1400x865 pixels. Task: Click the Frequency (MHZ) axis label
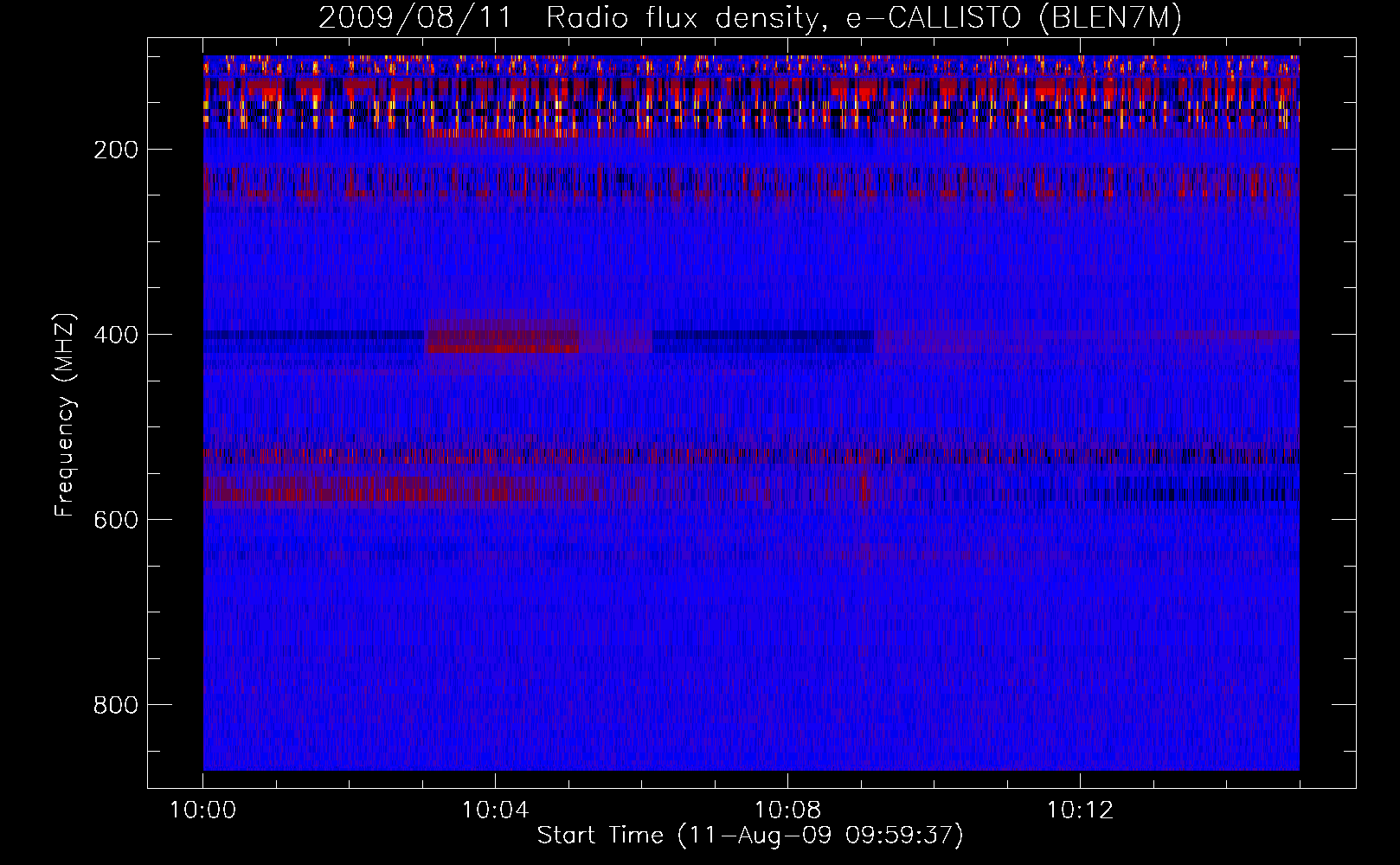[x=65, y=414]
